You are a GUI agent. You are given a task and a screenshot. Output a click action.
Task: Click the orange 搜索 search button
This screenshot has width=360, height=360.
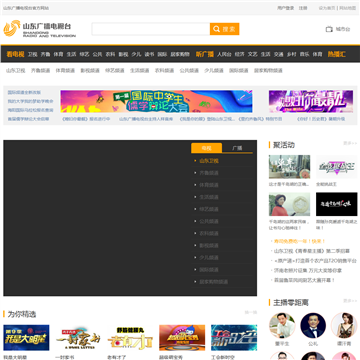click(224, 29)
